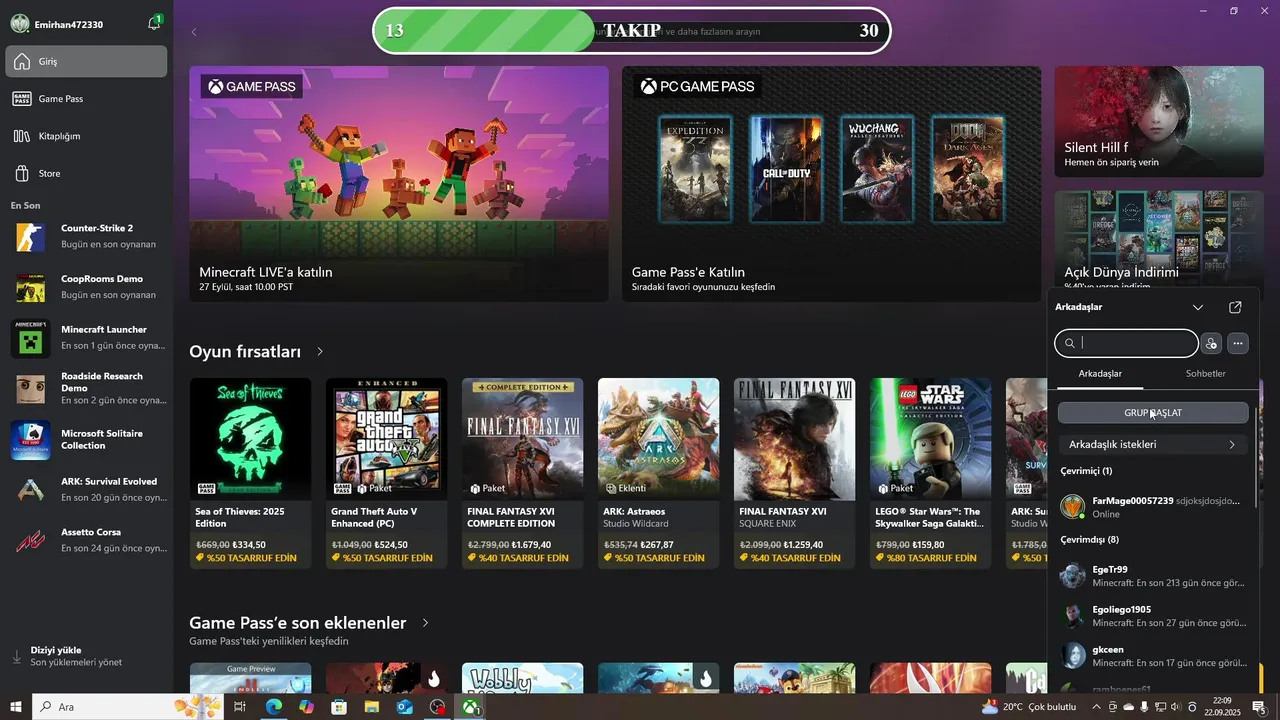Click add friend icon
The height and width of the screenshot is (720, 1280).
(x=1211, y=343)
